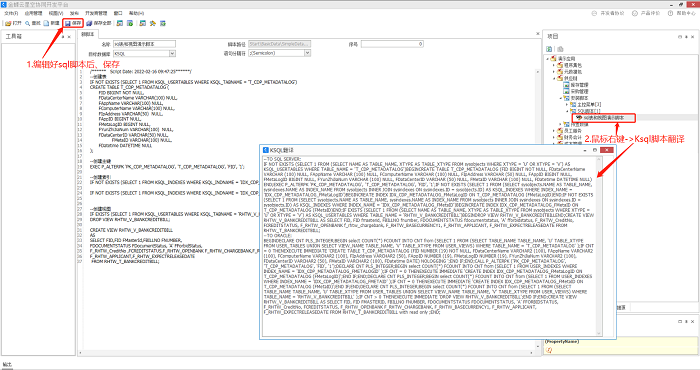700x370 pixels.
Task: Switch to the script editor tab
Action: 88,34
